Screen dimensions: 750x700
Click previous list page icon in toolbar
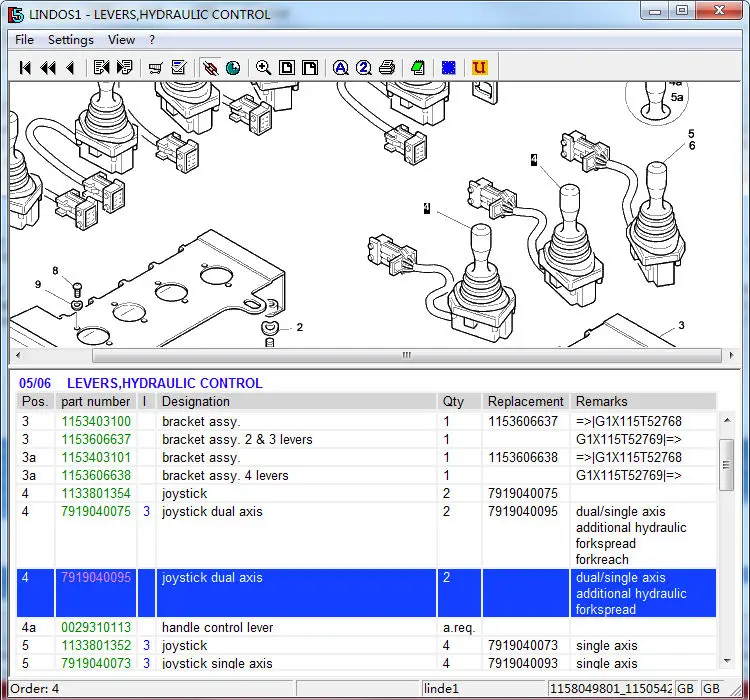click(101, 67)
